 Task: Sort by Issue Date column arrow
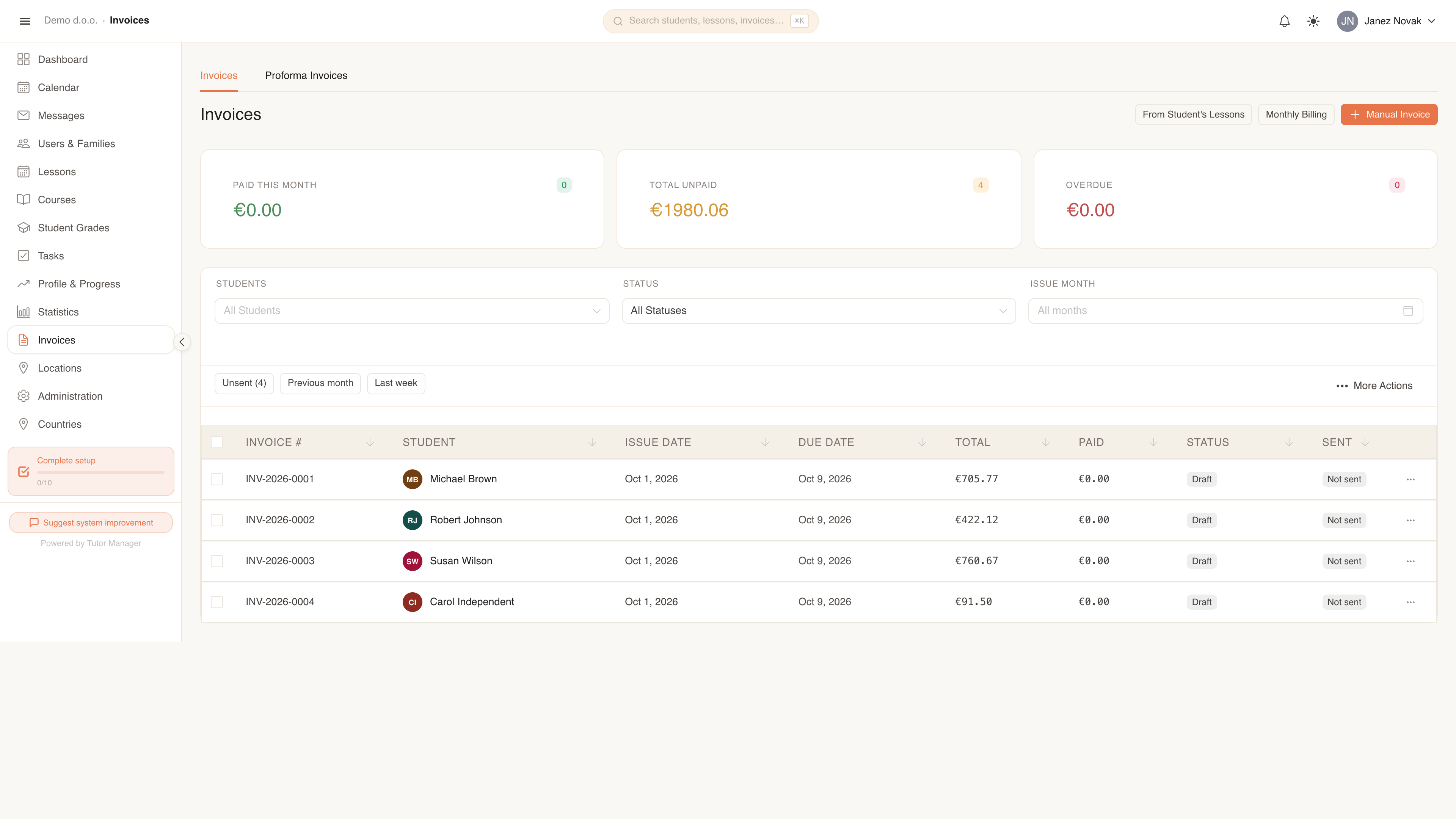[x=765, y=442]
